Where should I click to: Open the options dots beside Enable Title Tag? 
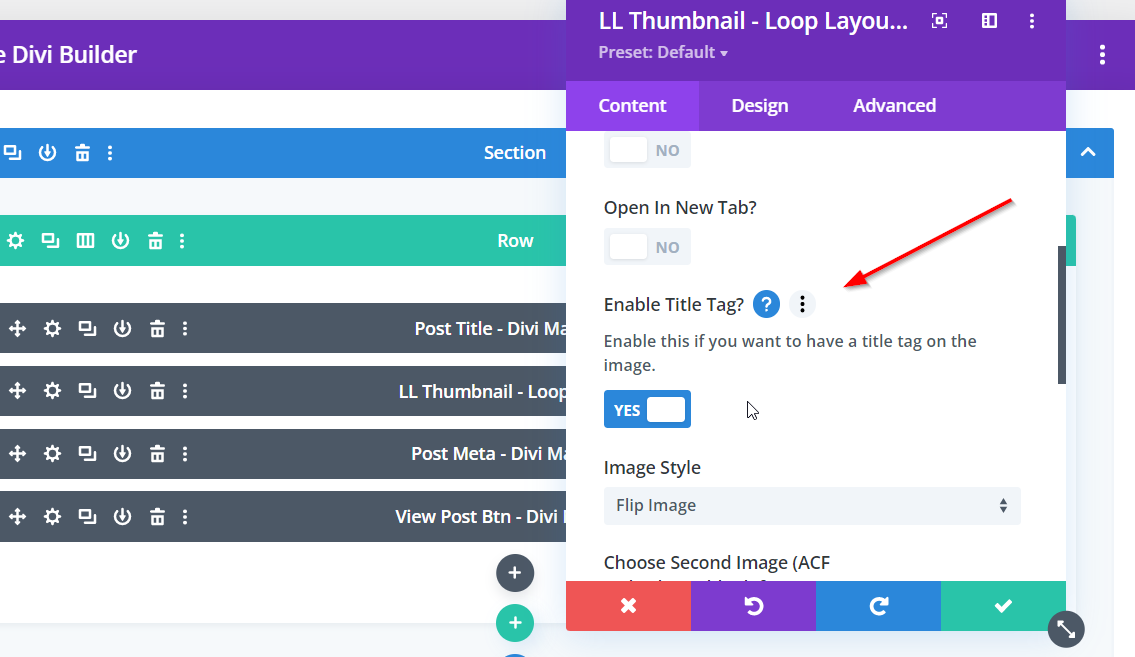(x=802, y=305)
